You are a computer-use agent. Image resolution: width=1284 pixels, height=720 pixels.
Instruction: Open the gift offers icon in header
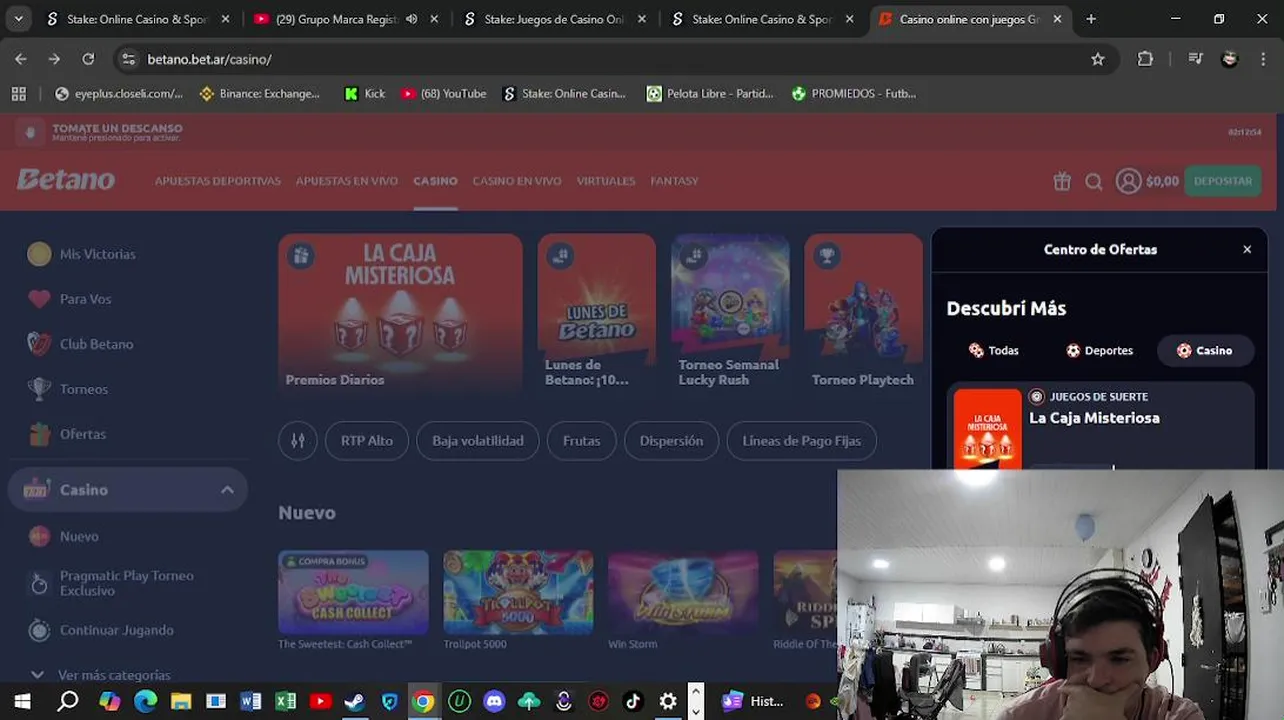point(1062,181)
